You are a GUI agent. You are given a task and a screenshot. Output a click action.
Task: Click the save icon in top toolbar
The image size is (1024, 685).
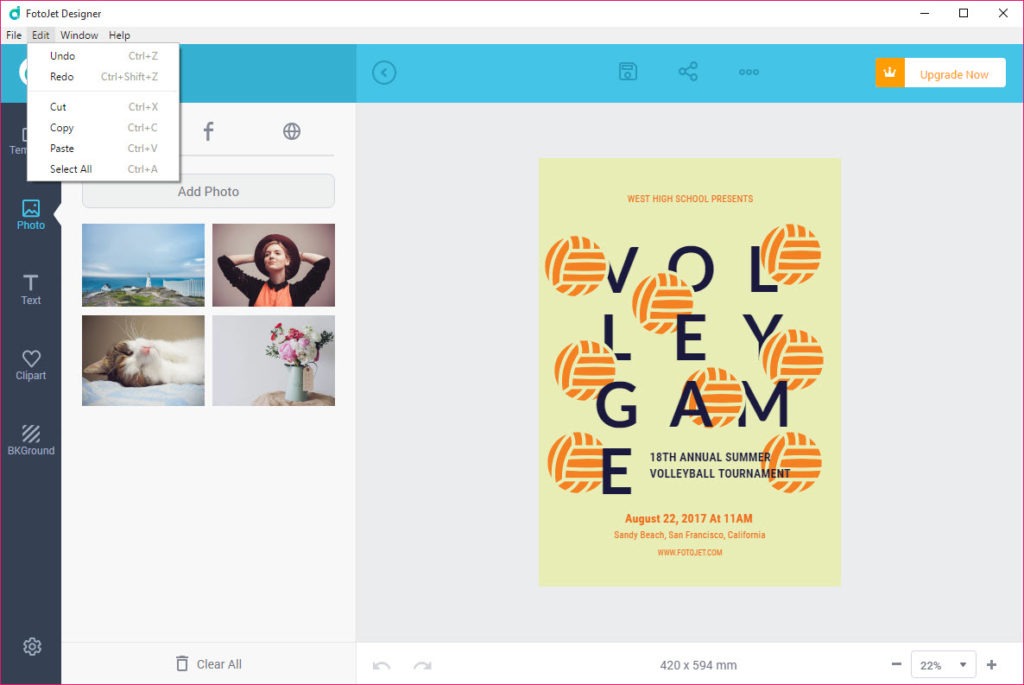(x=628, y=72)
